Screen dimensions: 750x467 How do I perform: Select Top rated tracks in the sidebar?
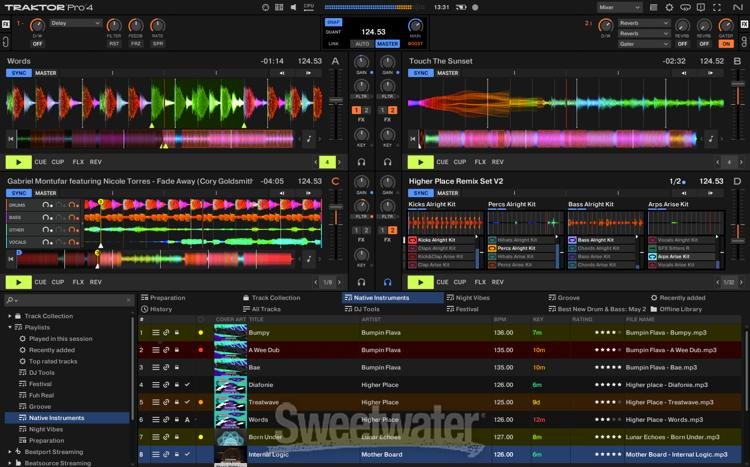click(x=53, y=361)
